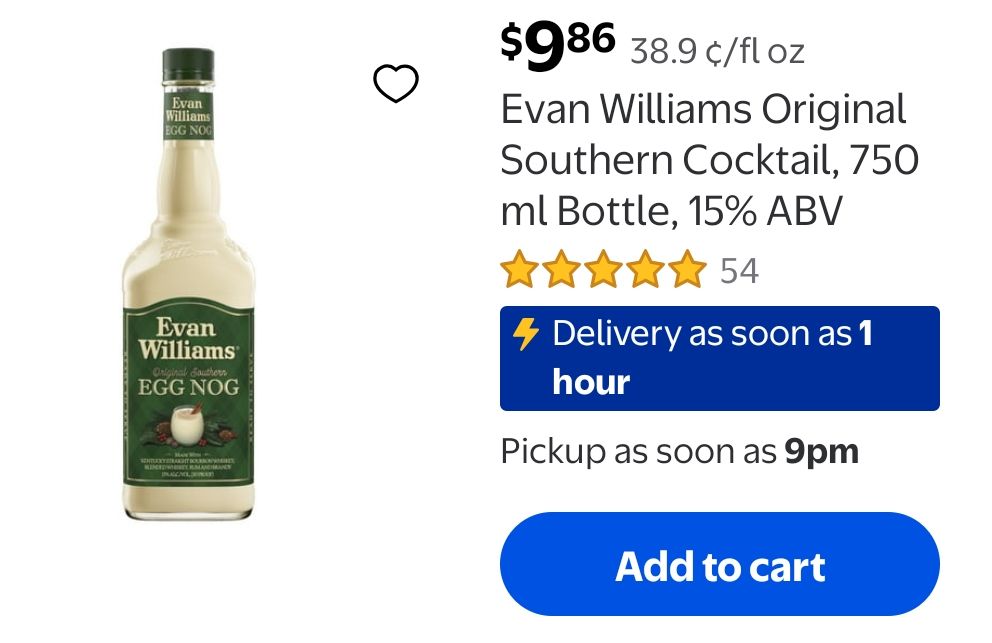Viewport: 992px width, 643px height.
Task: Click the green bottle cap
Action: tap(188, 65)
